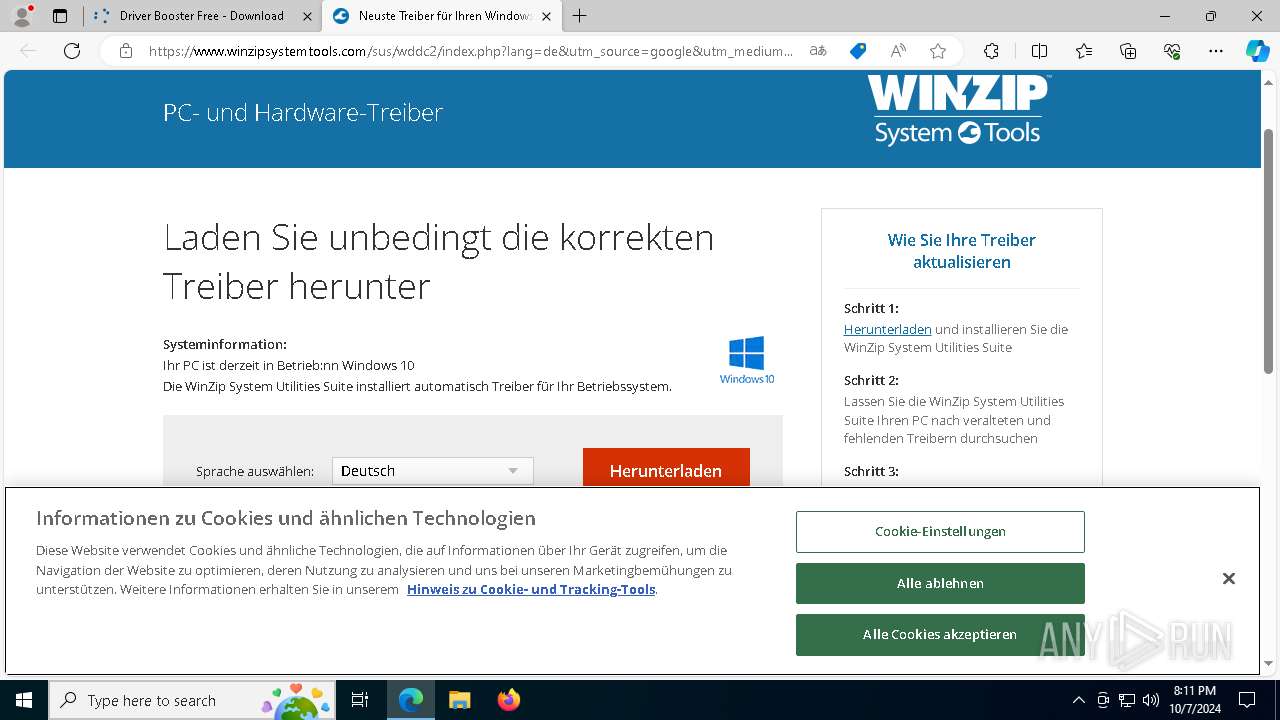The height and width of the screenshot is (720, 1280).
Task: Refresh the current page
Action: (72, 51)
